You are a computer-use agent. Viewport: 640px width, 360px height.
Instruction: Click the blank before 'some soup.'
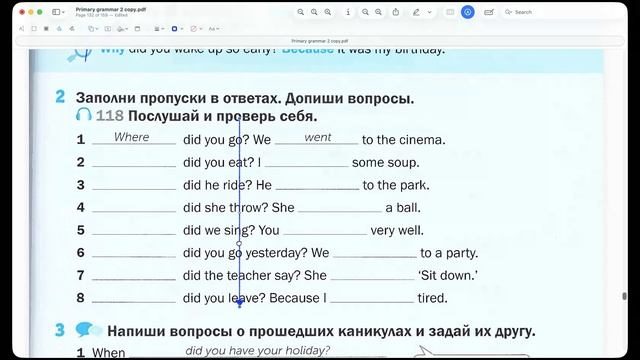click(x=307, y=163)
